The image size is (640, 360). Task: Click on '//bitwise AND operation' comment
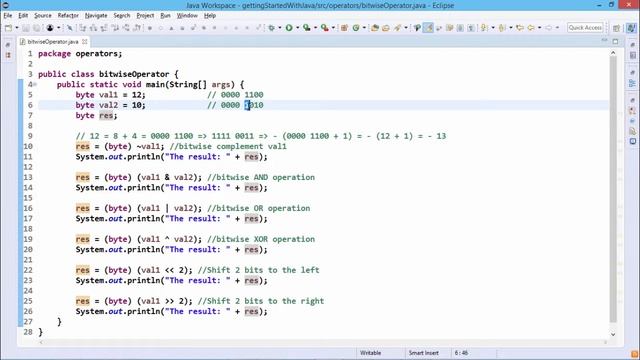click(x=261, y=177)
